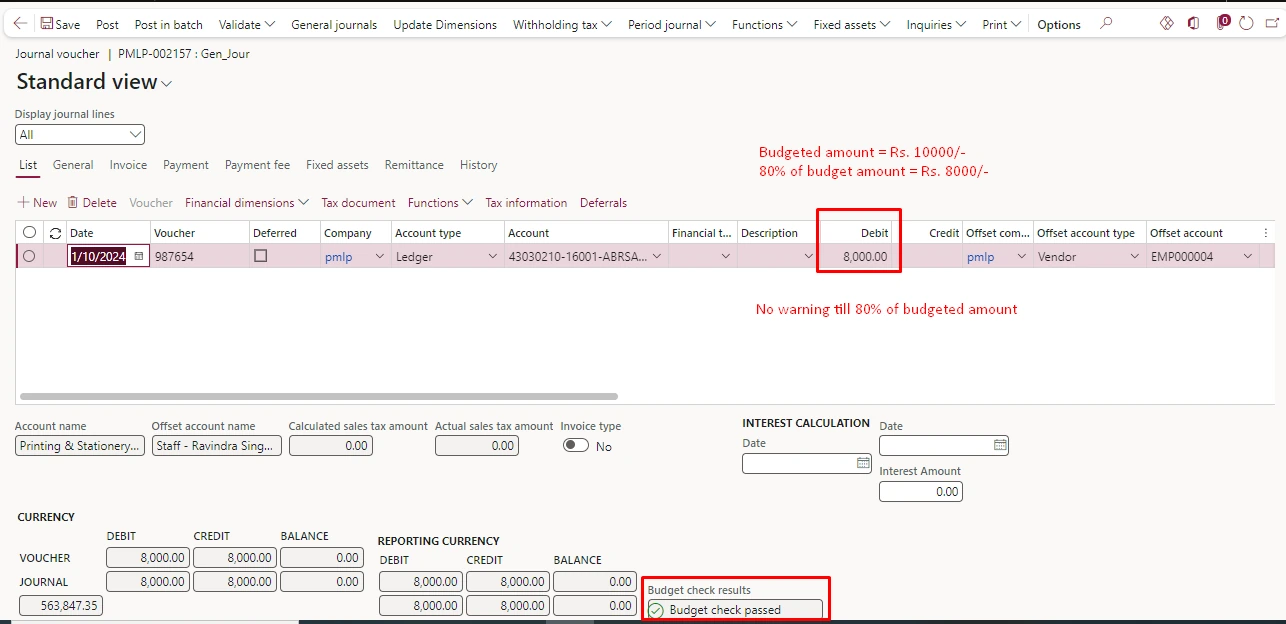The image size is (1286, 624).
Task: Open the Power Apps diamond icon
Action: [1166, 23]
